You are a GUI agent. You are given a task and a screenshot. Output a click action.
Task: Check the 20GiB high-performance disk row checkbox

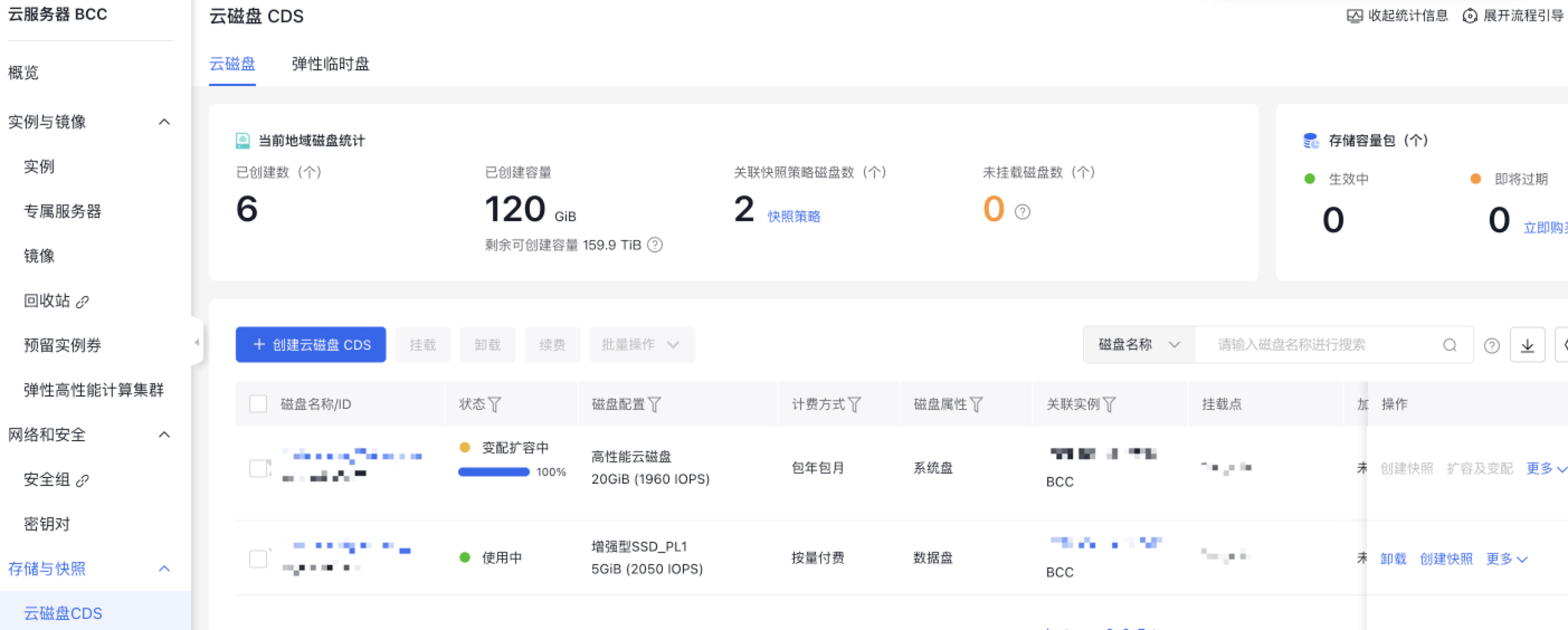point(258,467)
